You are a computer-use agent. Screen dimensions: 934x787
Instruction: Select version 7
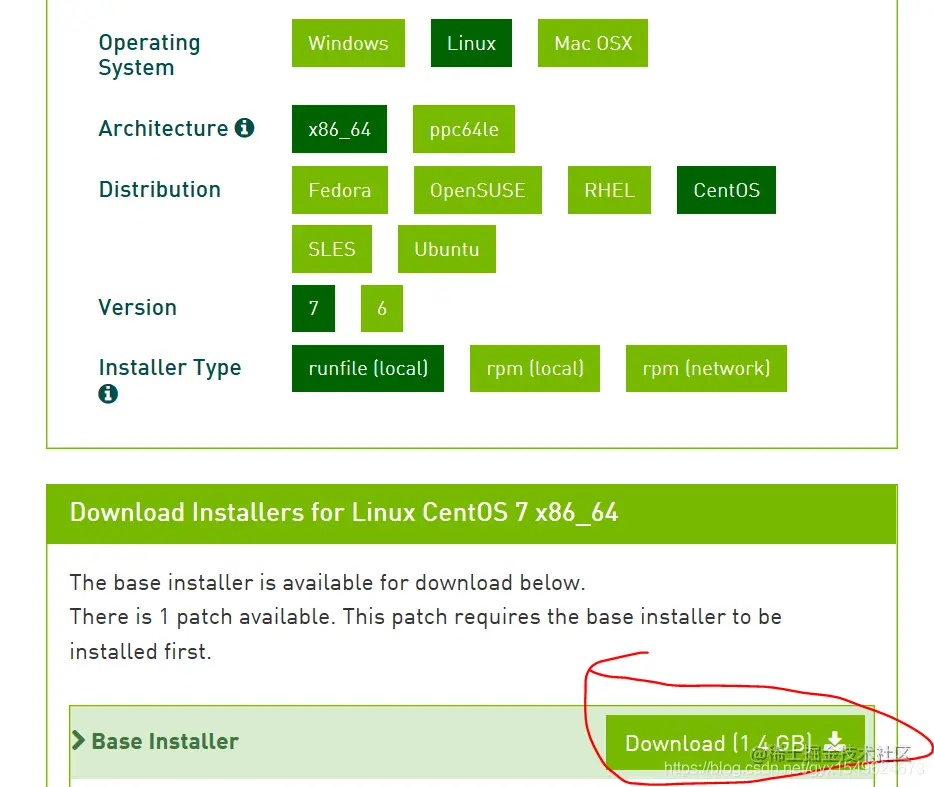pos(313,308)
